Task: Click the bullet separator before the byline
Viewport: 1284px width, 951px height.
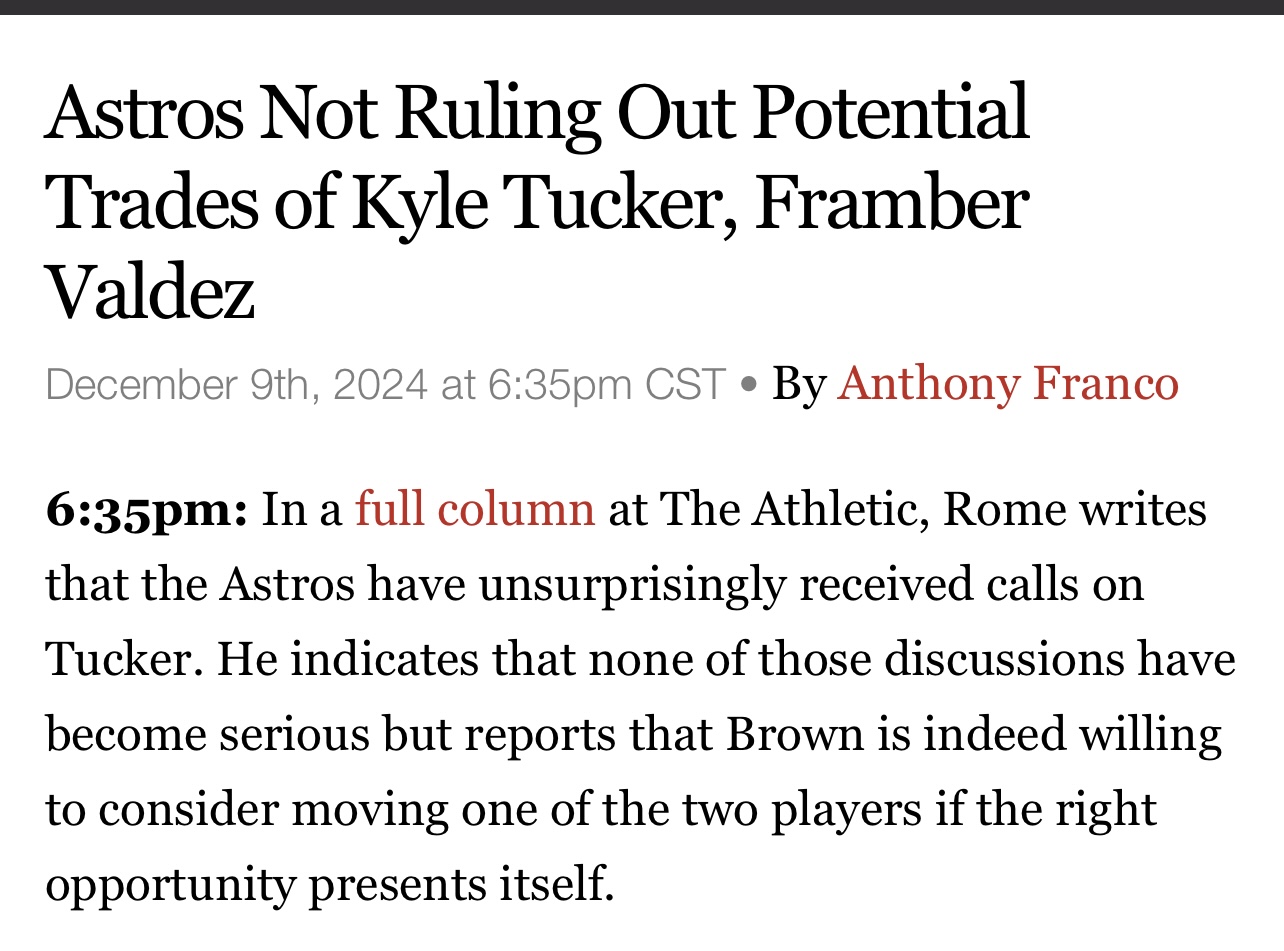Action: click(x=748, y=385)
